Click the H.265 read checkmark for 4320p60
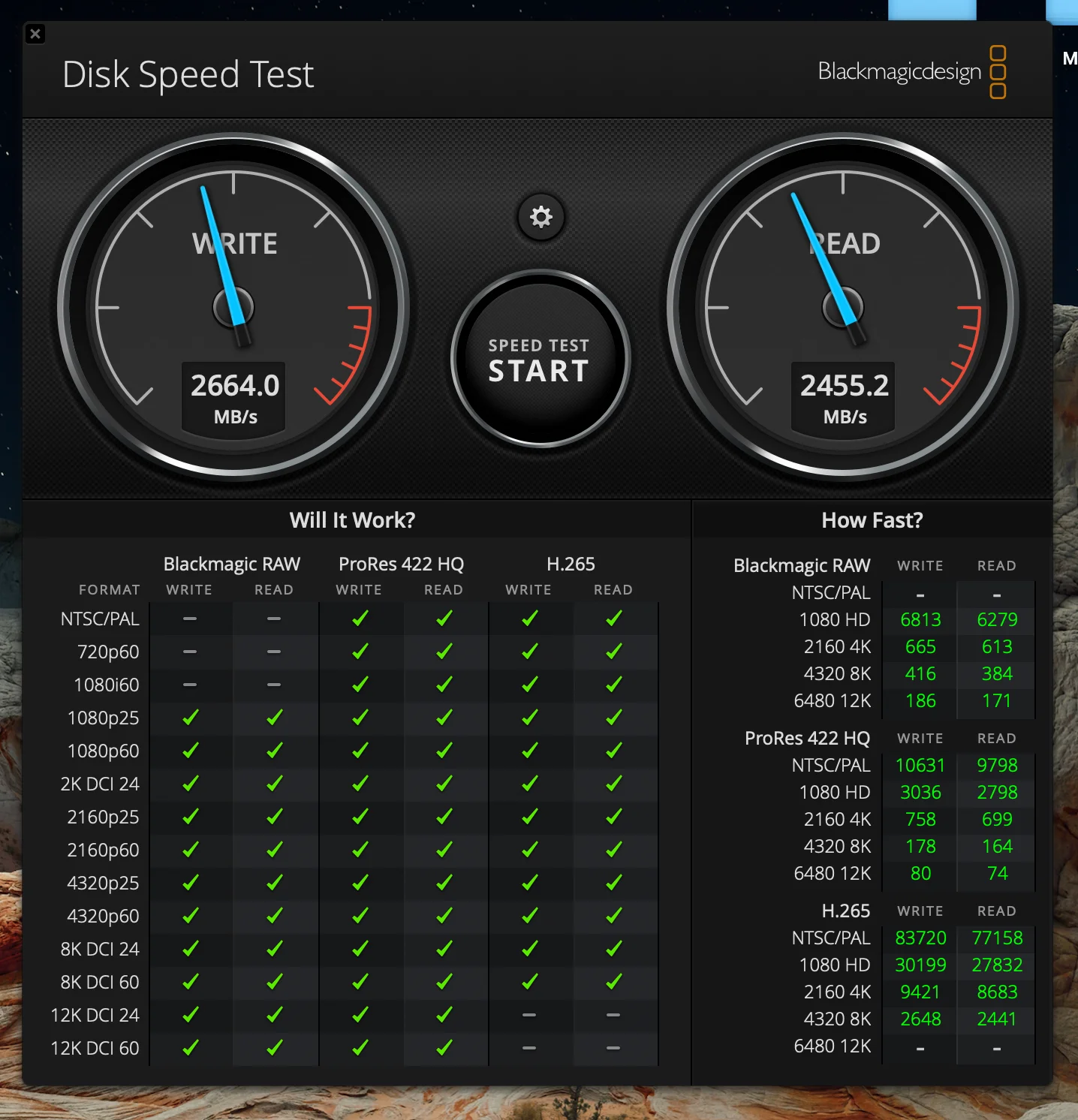This screenshot has height=1120, width=1078. pyautogui.click(x=613, y=916)
